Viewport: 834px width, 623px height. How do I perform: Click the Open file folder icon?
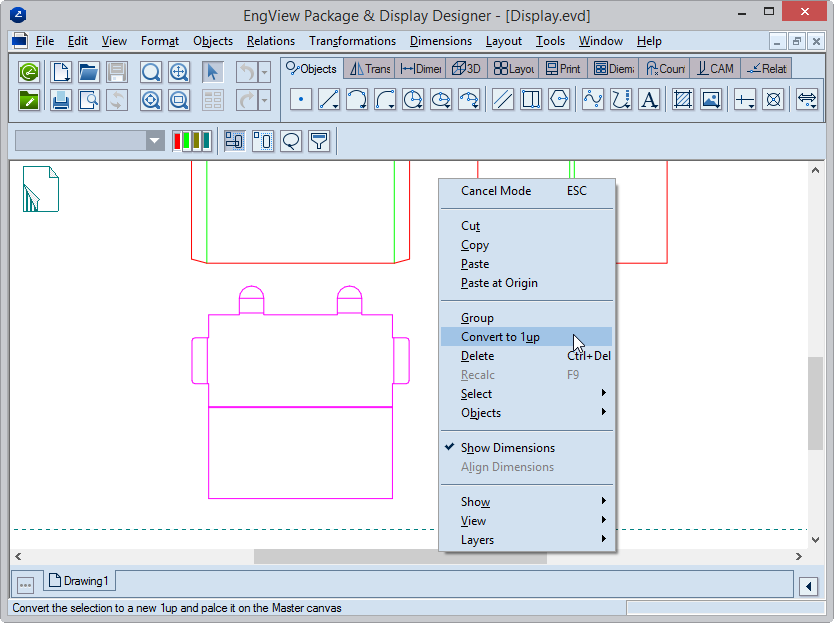click(x=89, y=72)
